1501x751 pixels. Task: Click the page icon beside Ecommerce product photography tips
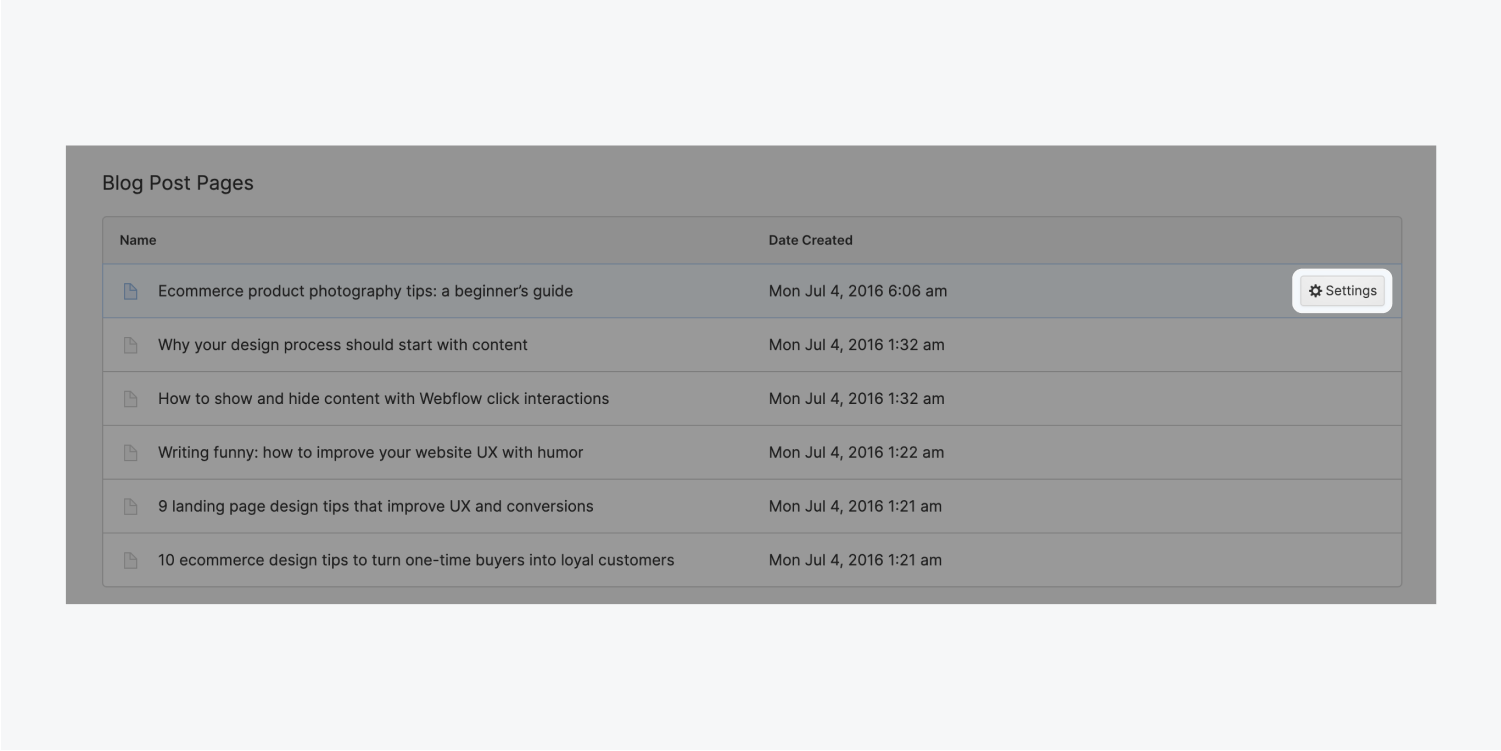130,291
